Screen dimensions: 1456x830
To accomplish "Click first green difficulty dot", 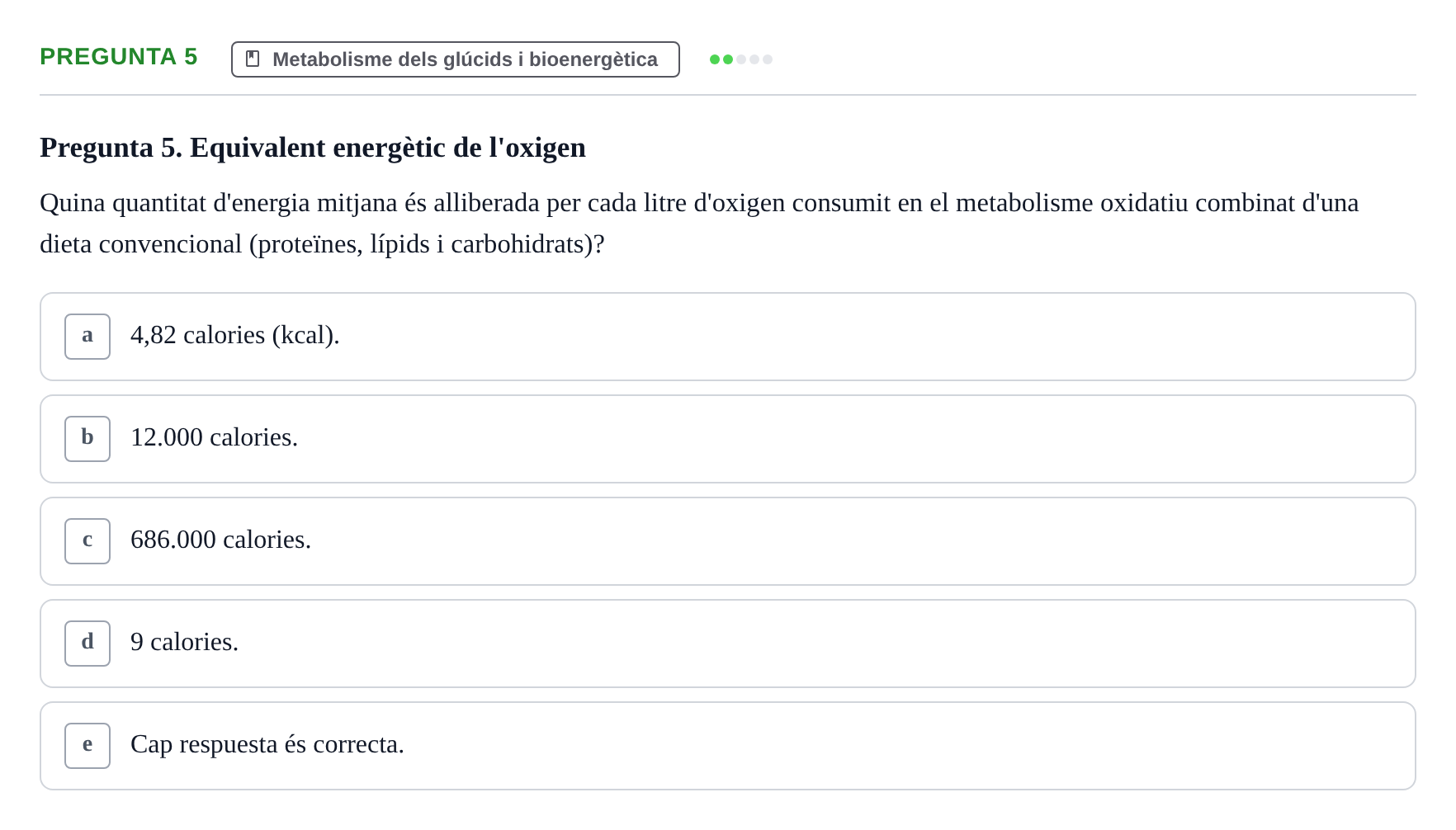I will point(715,59).
